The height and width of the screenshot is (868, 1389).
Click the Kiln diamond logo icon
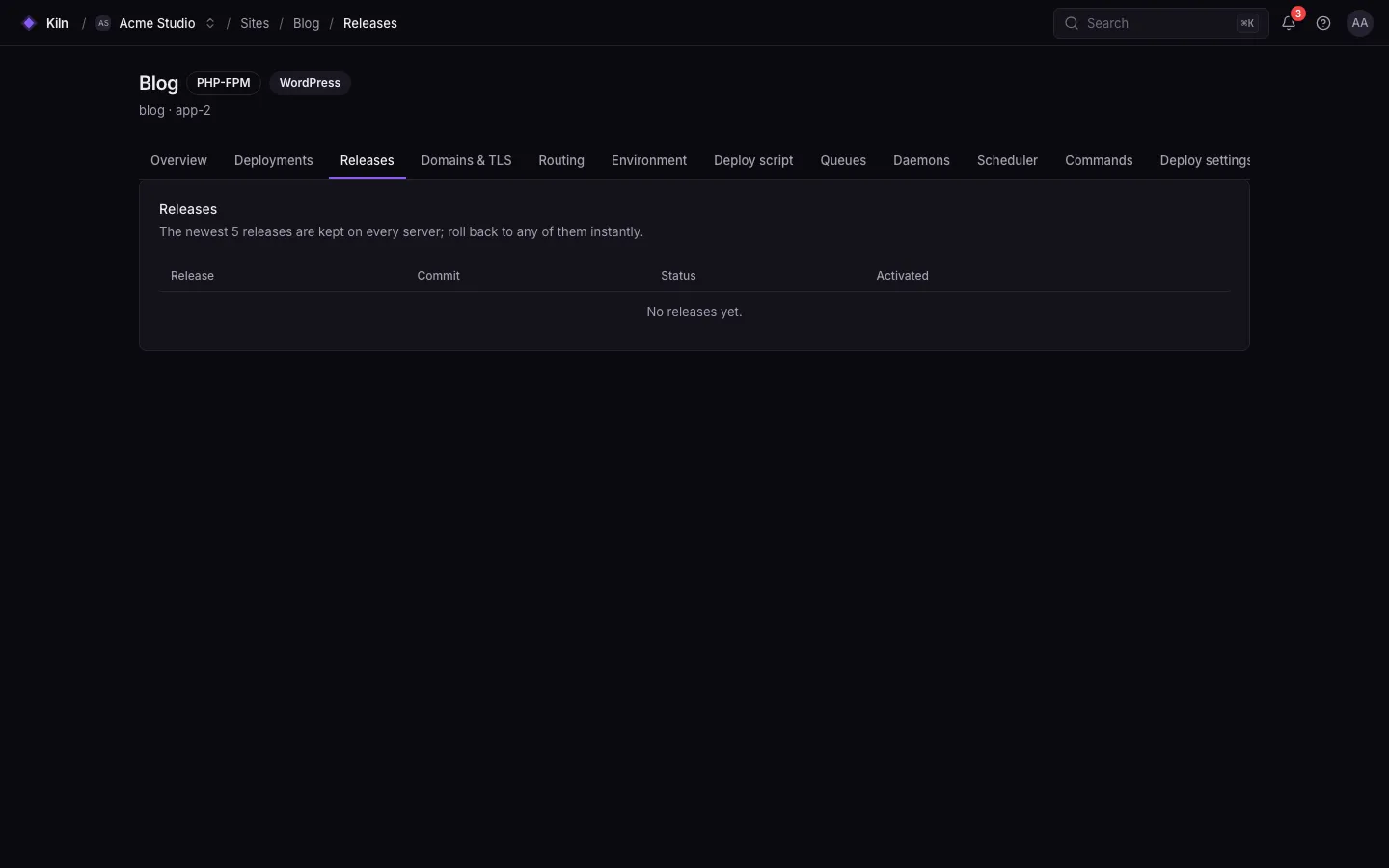pos(29,23)
